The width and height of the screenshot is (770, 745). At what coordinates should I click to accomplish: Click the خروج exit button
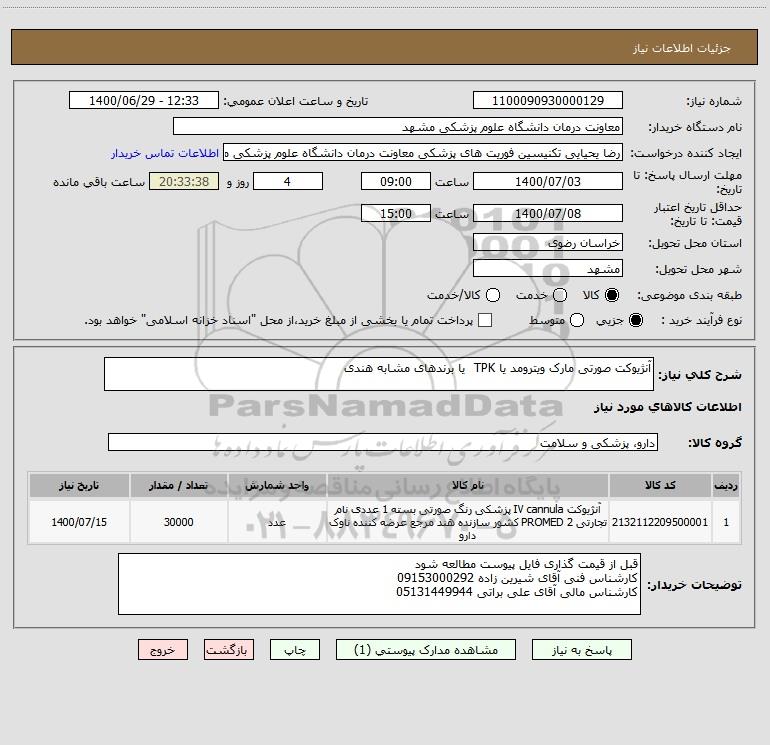click(x=163, y=650)
